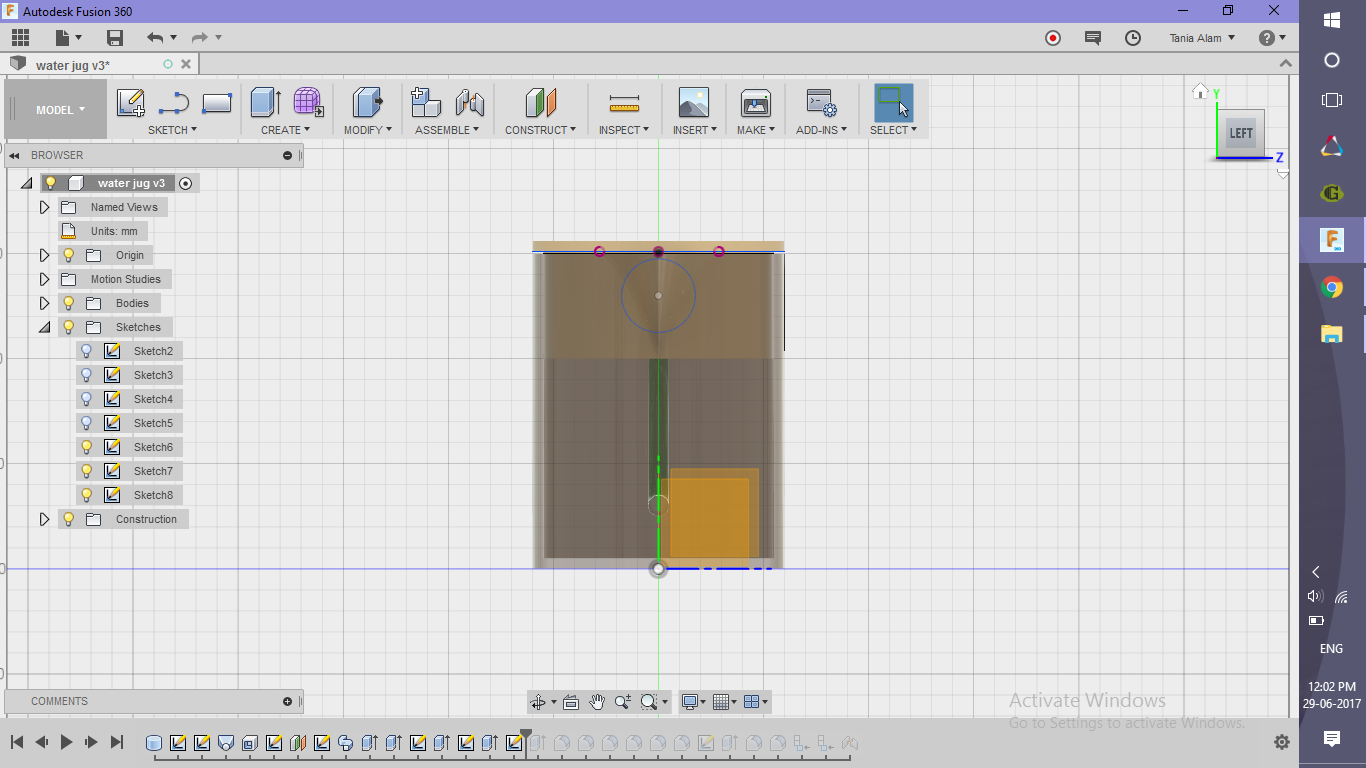The height and width of the screenshot is (768, 1366).
Task: Hide Sketch8 using its light bulb
Action: point(87,495)
